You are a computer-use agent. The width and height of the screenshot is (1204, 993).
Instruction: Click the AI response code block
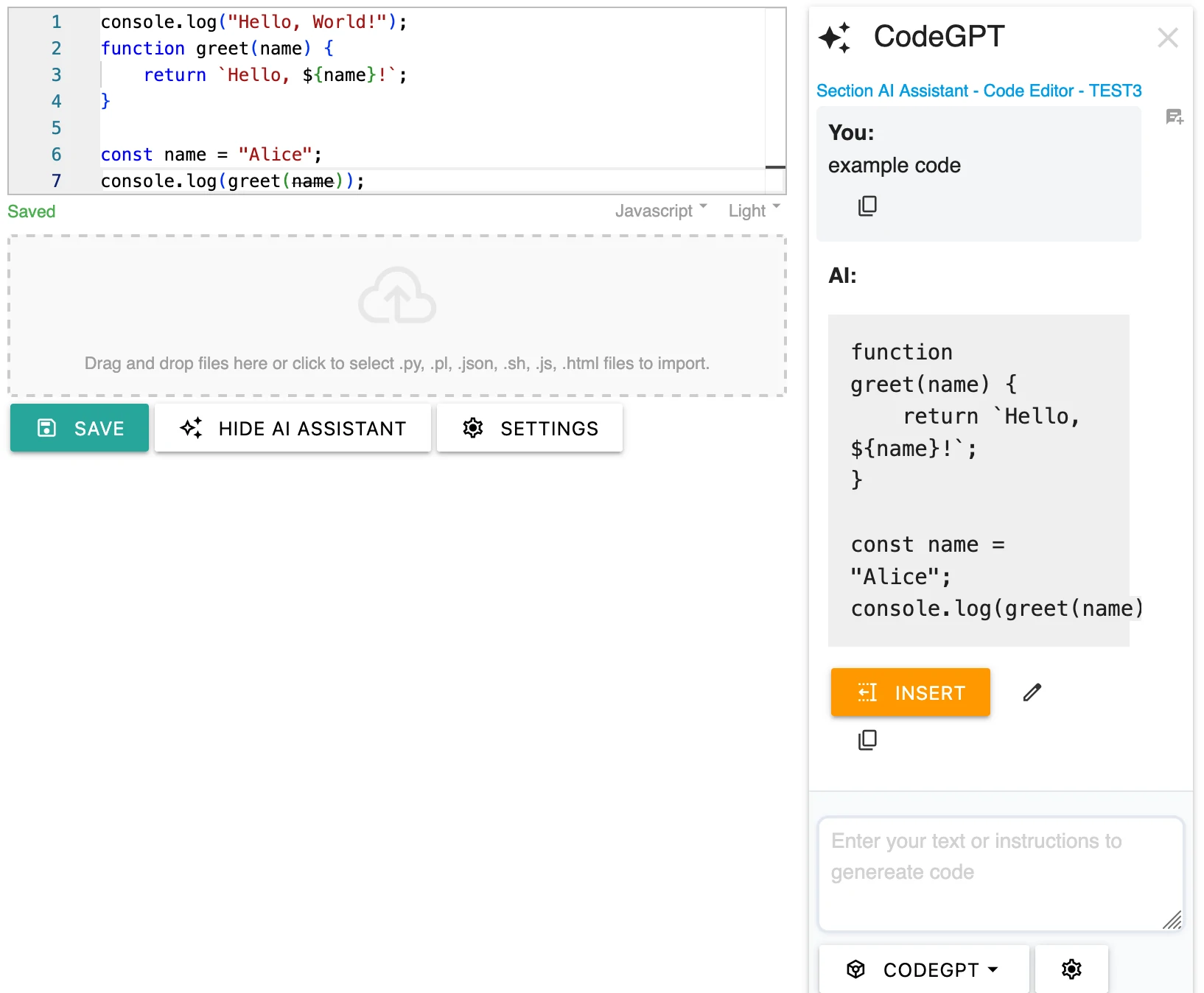[979, 480]
